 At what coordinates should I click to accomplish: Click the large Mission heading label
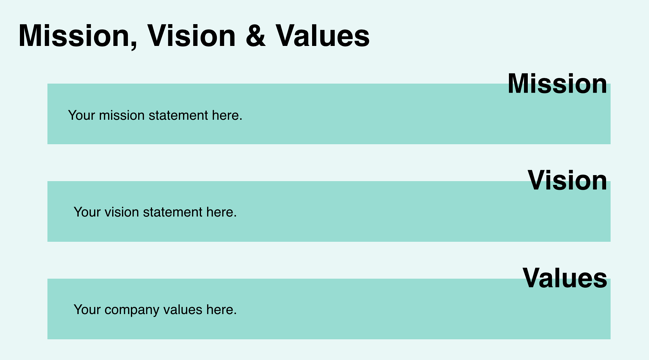pyautogui.click(x=557, y=84)
